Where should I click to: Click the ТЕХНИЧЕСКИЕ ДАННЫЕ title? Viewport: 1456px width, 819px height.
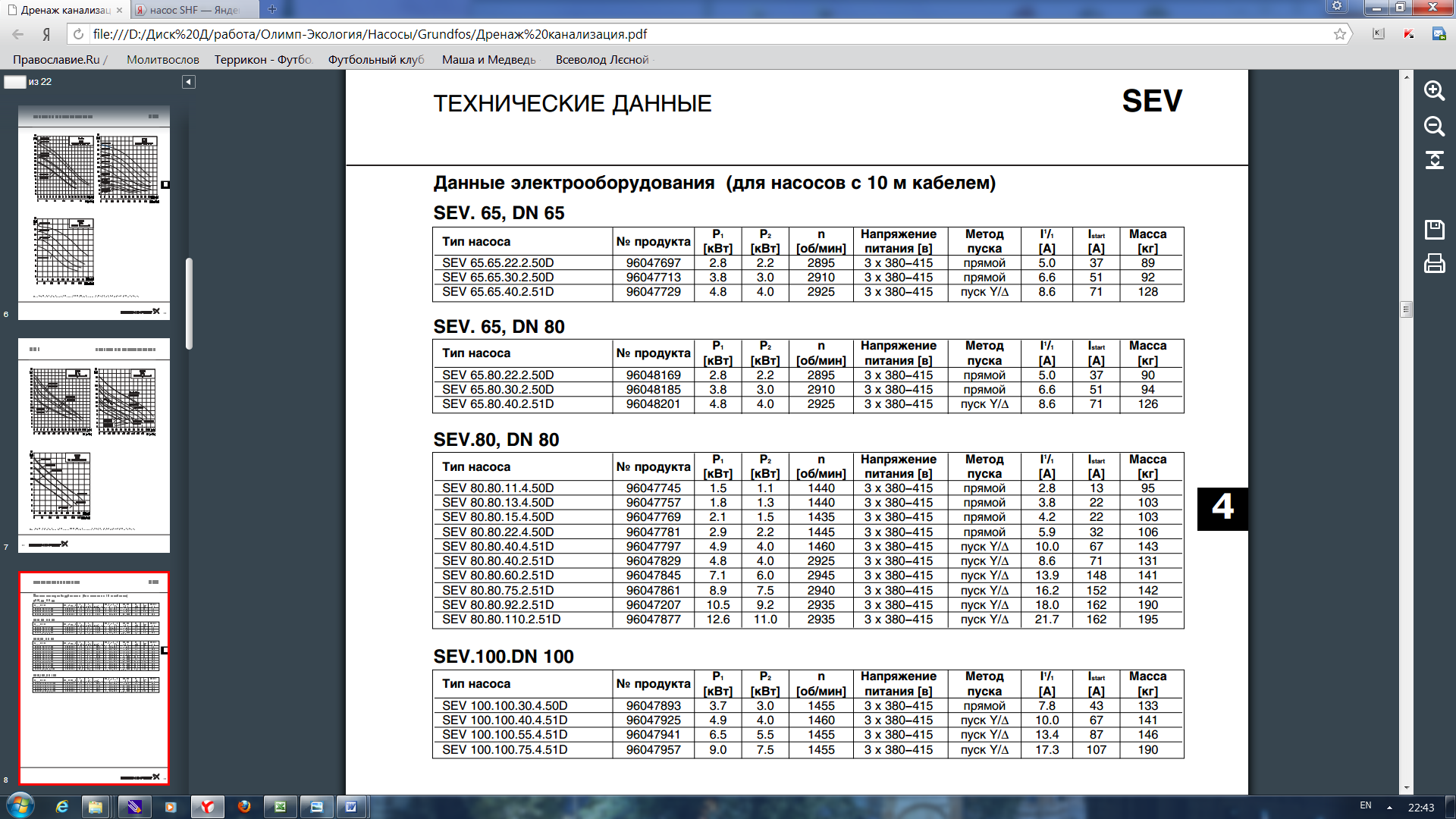pyautogui.click(x=573, y=104)
